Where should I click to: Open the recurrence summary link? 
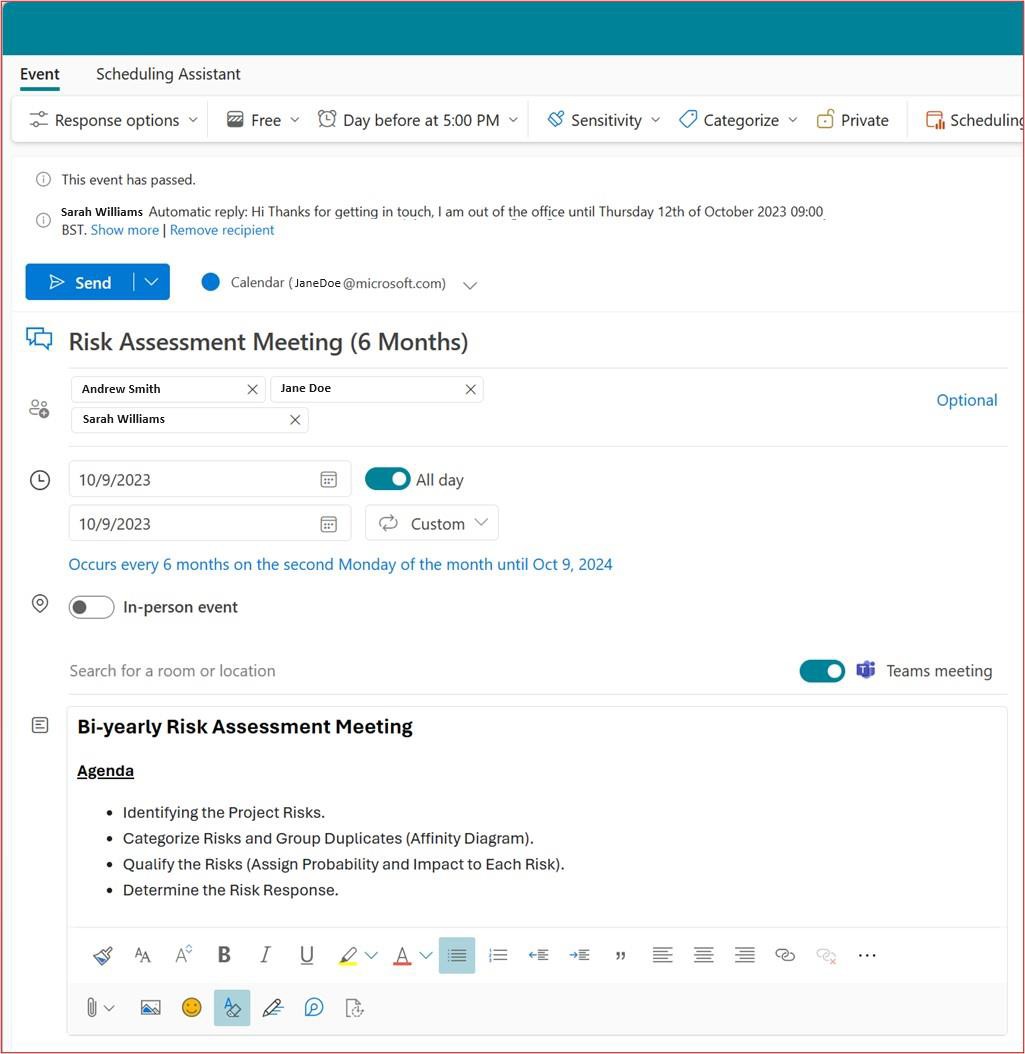tap(340, 564)
